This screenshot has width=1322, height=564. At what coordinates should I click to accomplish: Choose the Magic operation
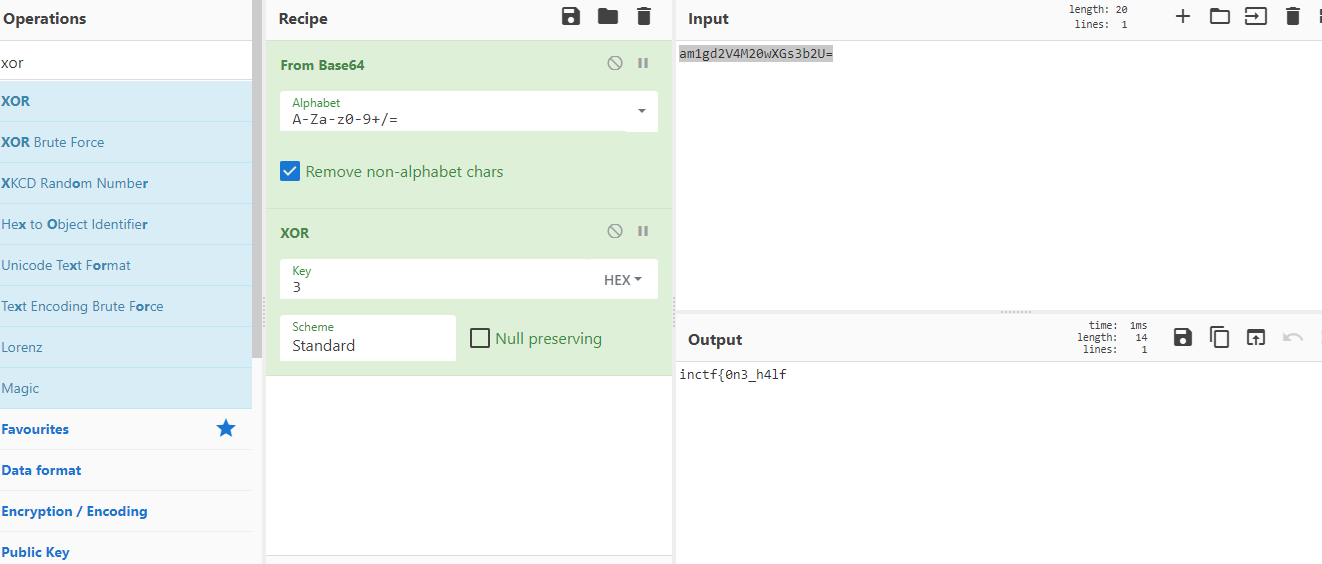click(21, 388)
